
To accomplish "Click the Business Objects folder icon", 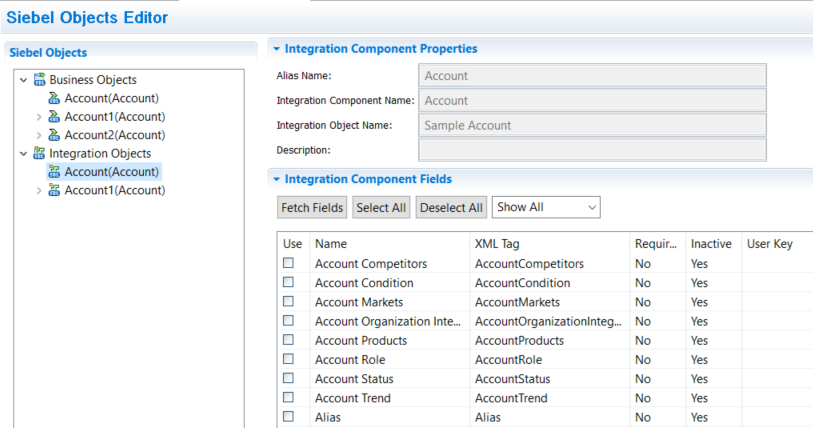I will pyautogui.click(x=39, y=79).
